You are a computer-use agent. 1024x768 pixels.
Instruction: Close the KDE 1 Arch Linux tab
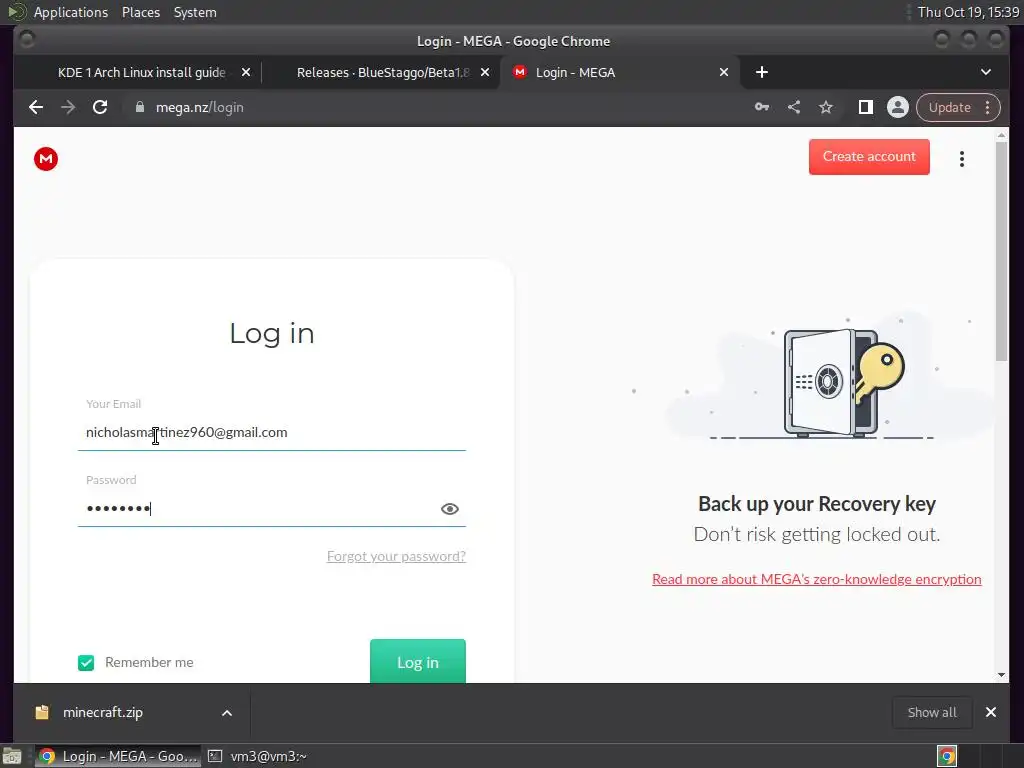click(246, 72)
